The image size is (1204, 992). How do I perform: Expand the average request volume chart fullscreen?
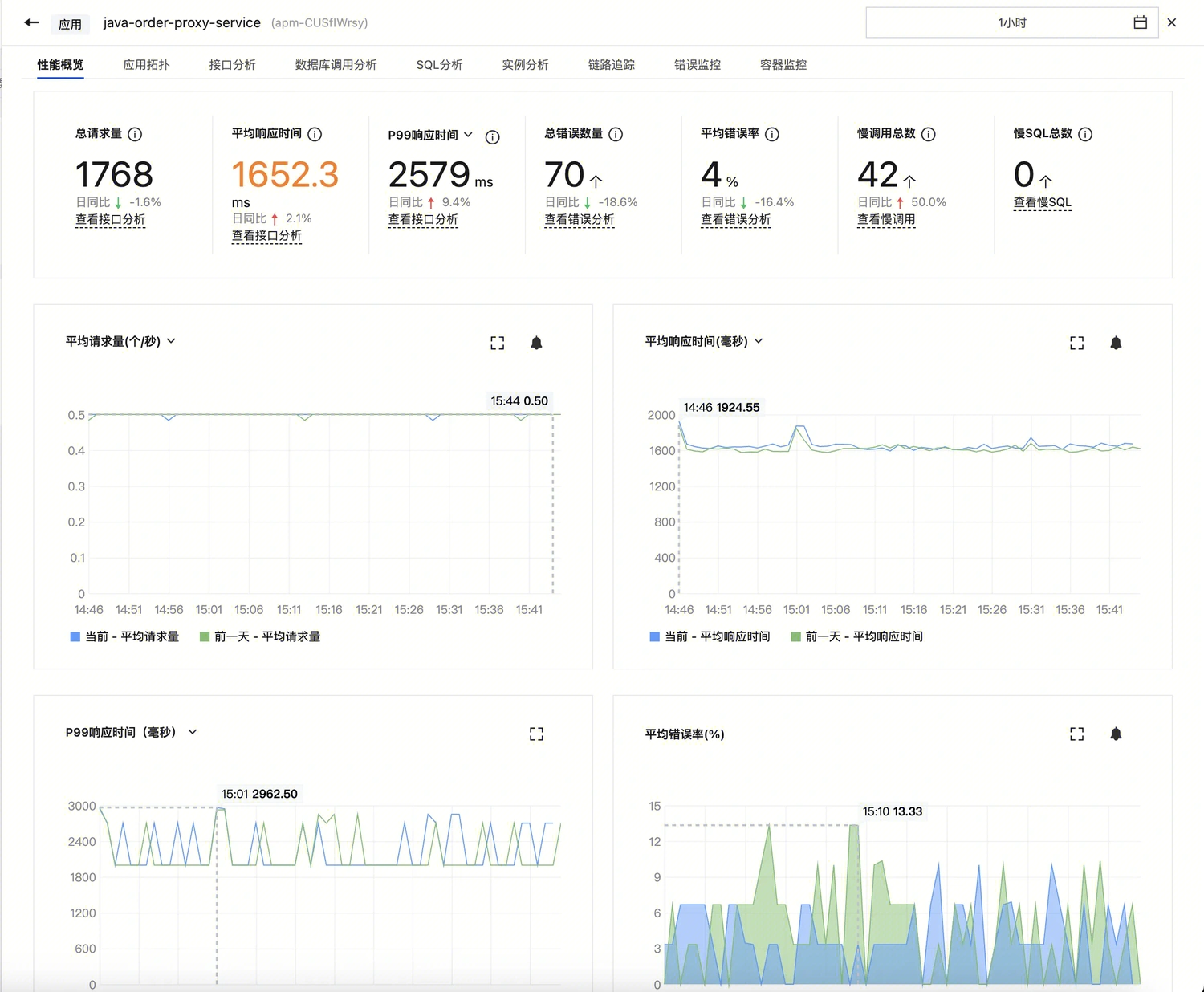(498, 343)
